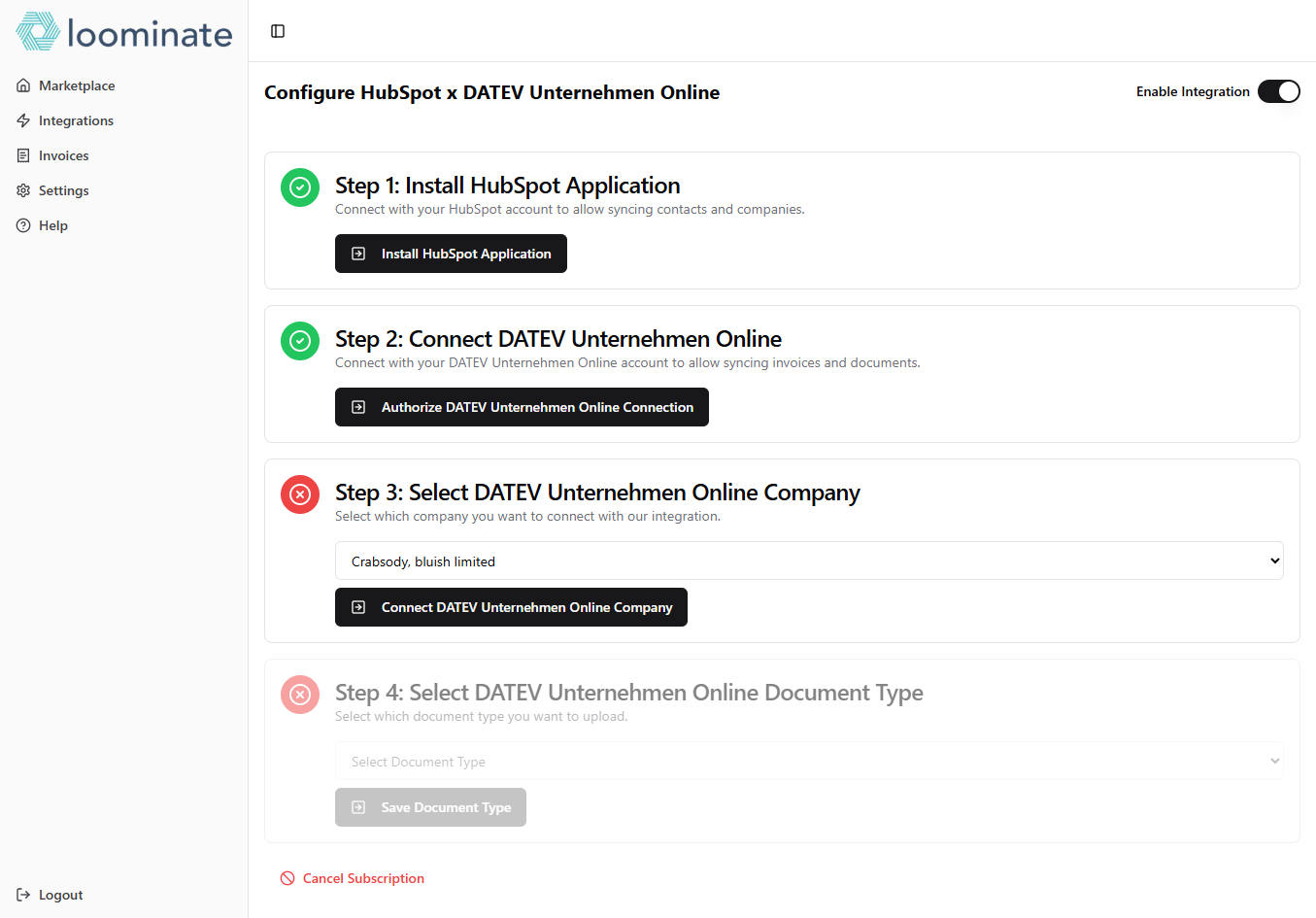Toggle the Enable Integration switch
Viewport: 1316px width, 918px height.
tap(1278, 91)
